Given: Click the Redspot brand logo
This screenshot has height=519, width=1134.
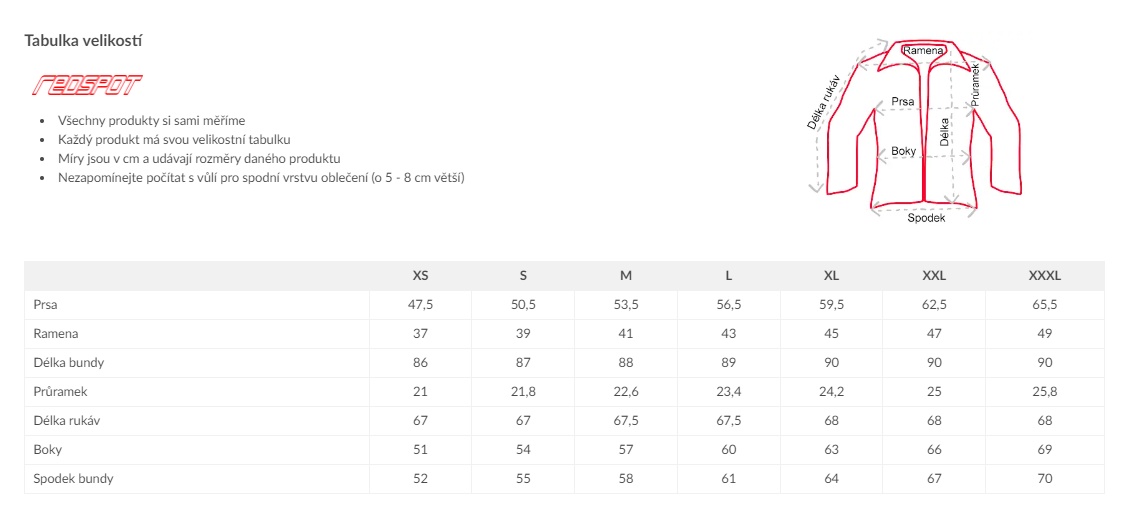Looking at the screenshot, I should click(x=87, y=85).
